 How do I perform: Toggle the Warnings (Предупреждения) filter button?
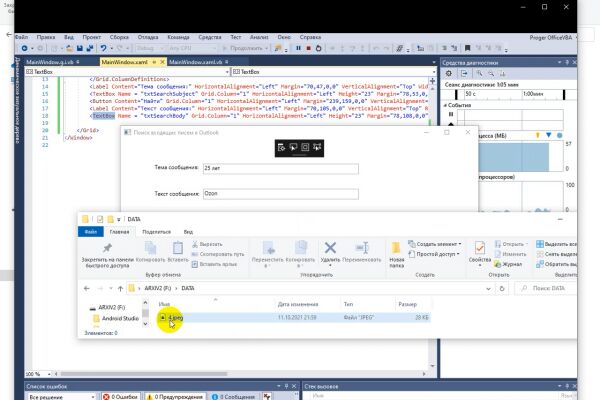pyautogui.click(x=176, y=397)
